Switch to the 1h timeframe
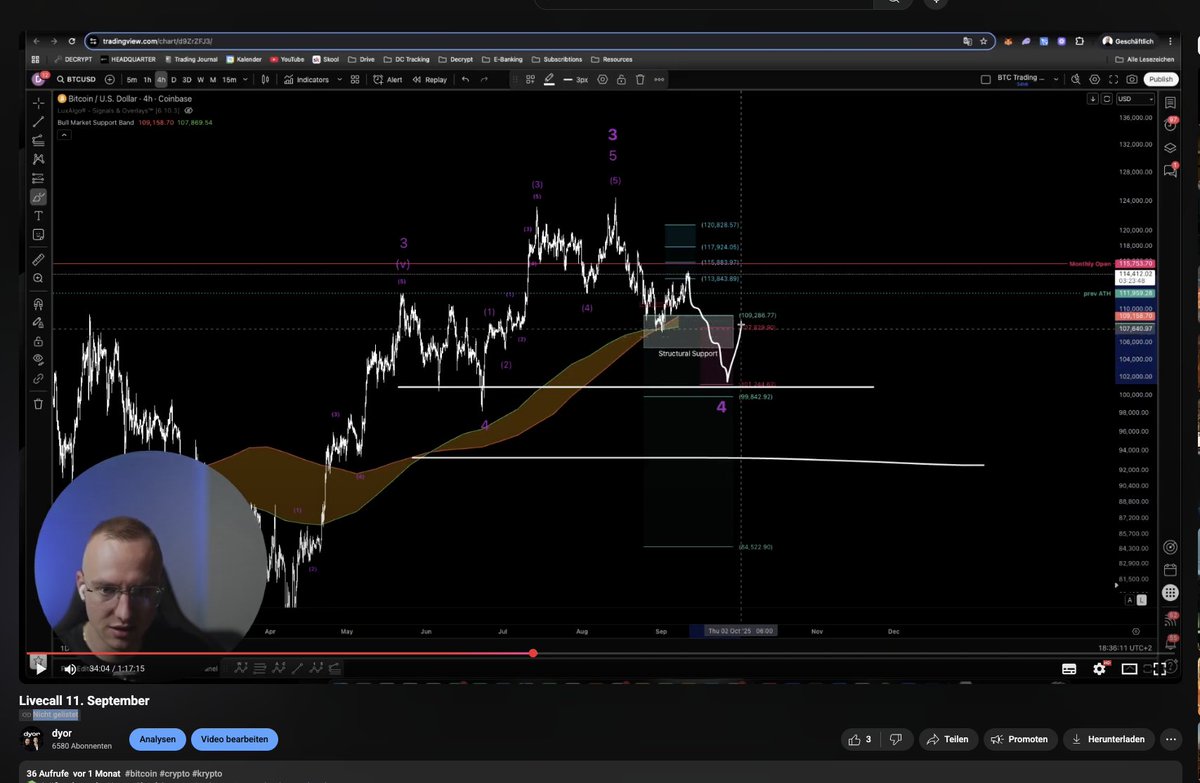 click(x=147, y=79)
